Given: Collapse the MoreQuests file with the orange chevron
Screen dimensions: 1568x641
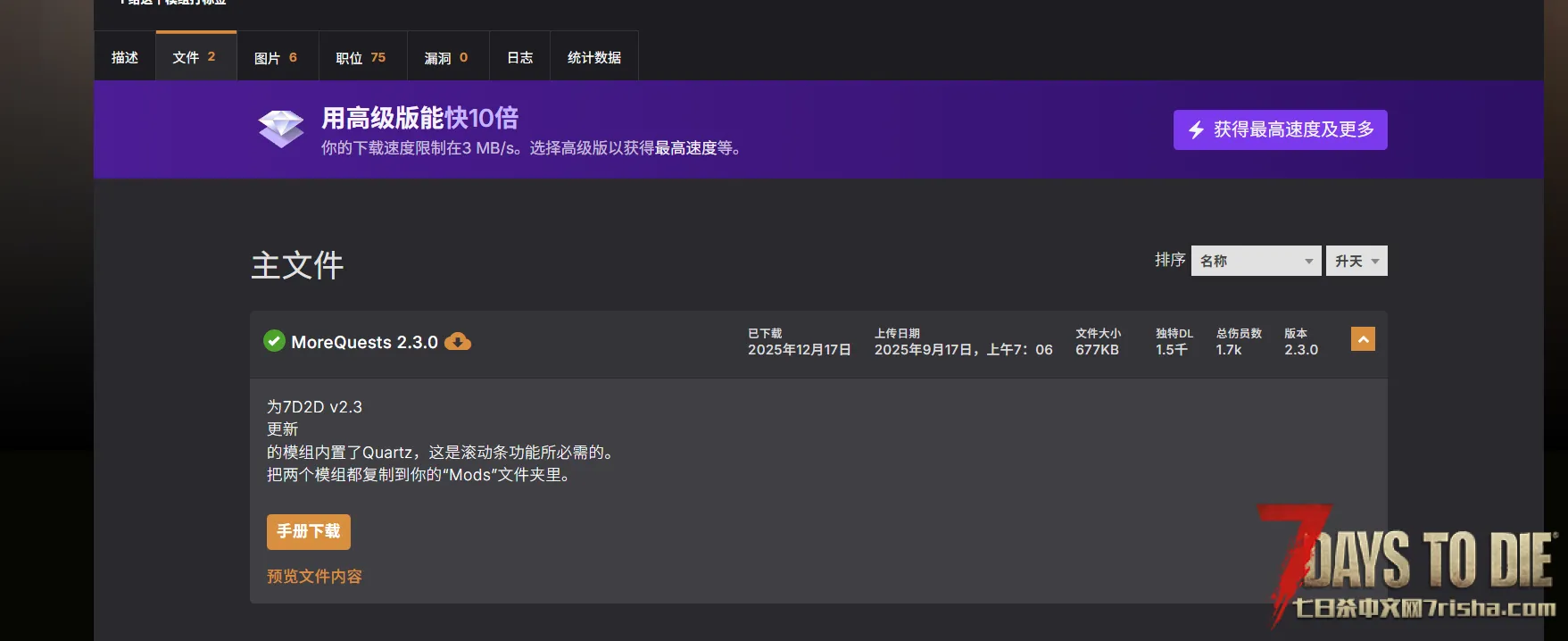Looking at the screenshot, I should pyautogui.click(x=1363, y=339).
